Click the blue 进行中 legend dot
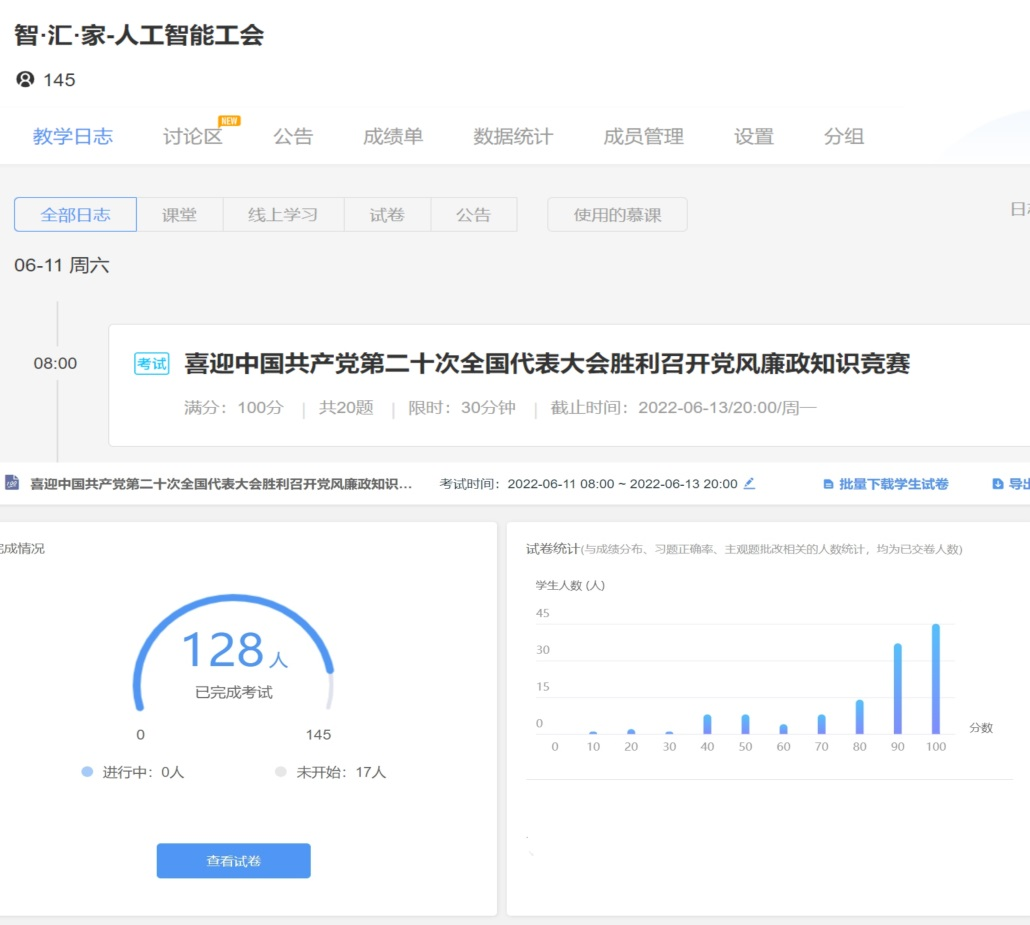1030x925 pixels. click(87, 772)
